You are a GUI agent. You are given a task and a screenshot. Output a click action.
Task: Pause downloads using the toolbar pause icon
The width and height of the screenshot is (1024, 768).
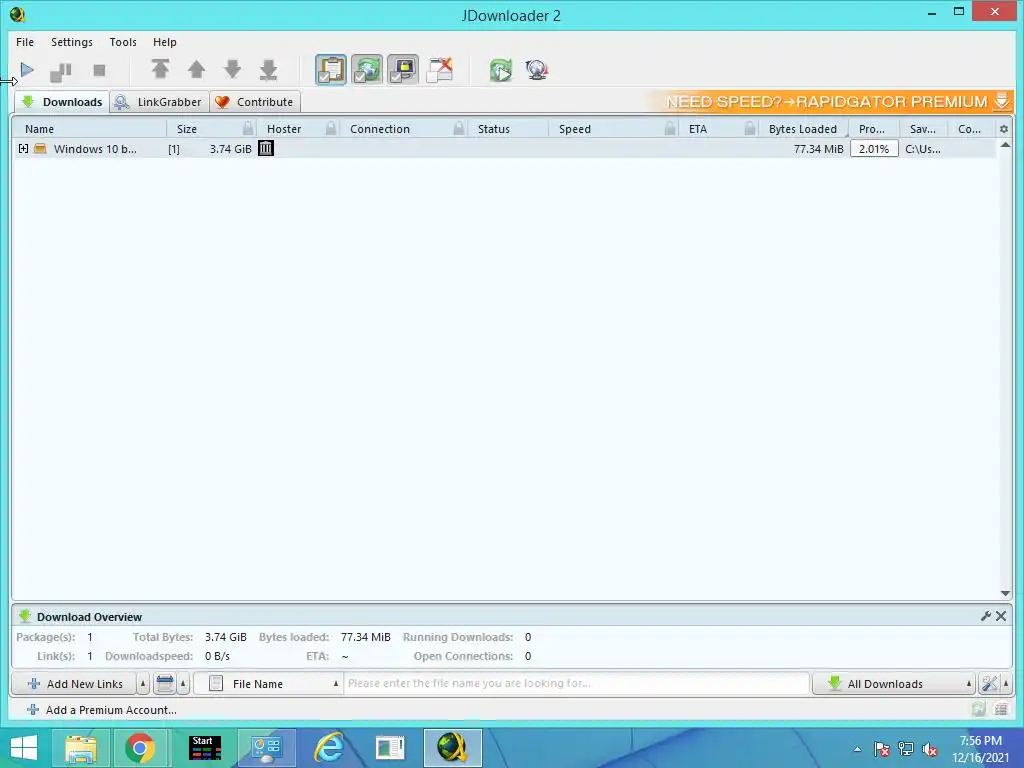click(x=61, y=71)
